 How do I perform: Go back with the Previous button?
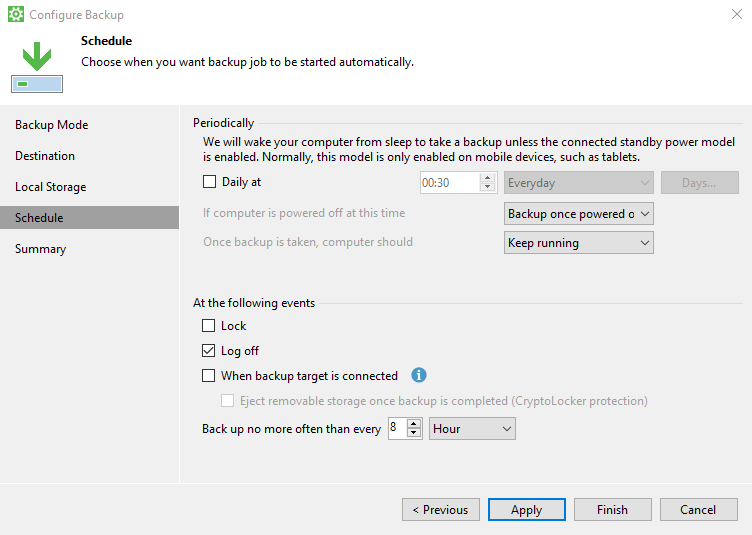[x=441, y=510]
